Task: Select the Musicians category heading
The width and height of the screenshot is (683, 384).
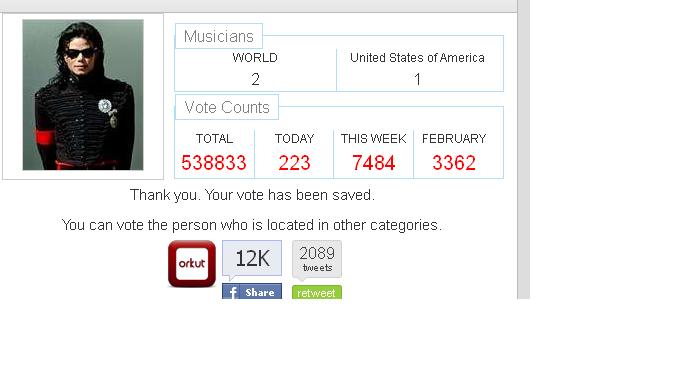Action: 219,36
